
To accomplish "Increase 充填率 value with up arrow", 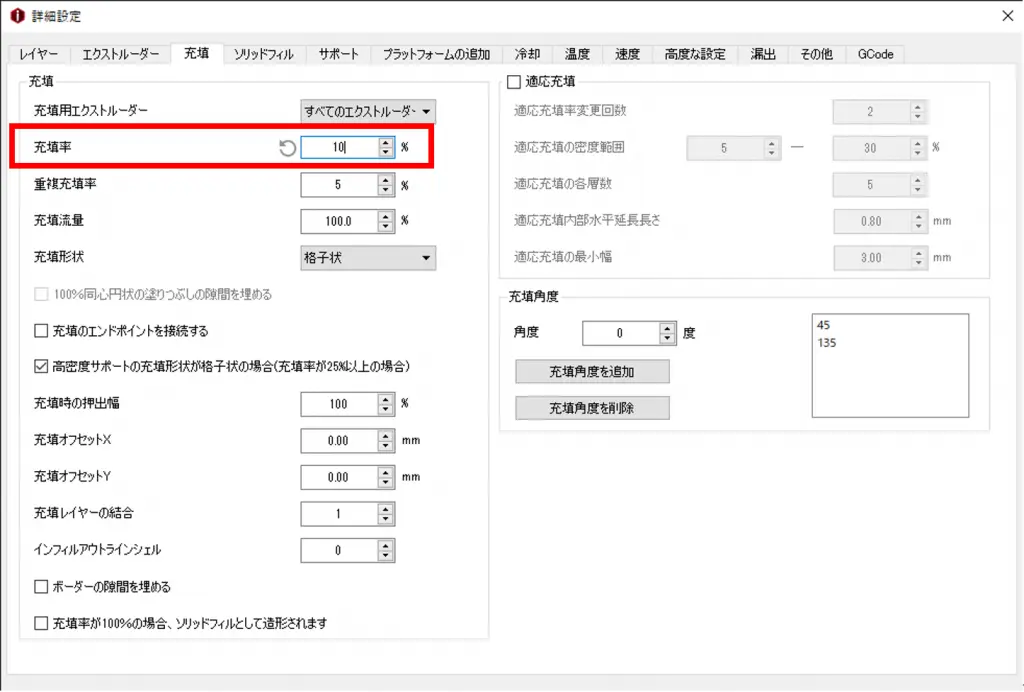I will pos(386,142).
